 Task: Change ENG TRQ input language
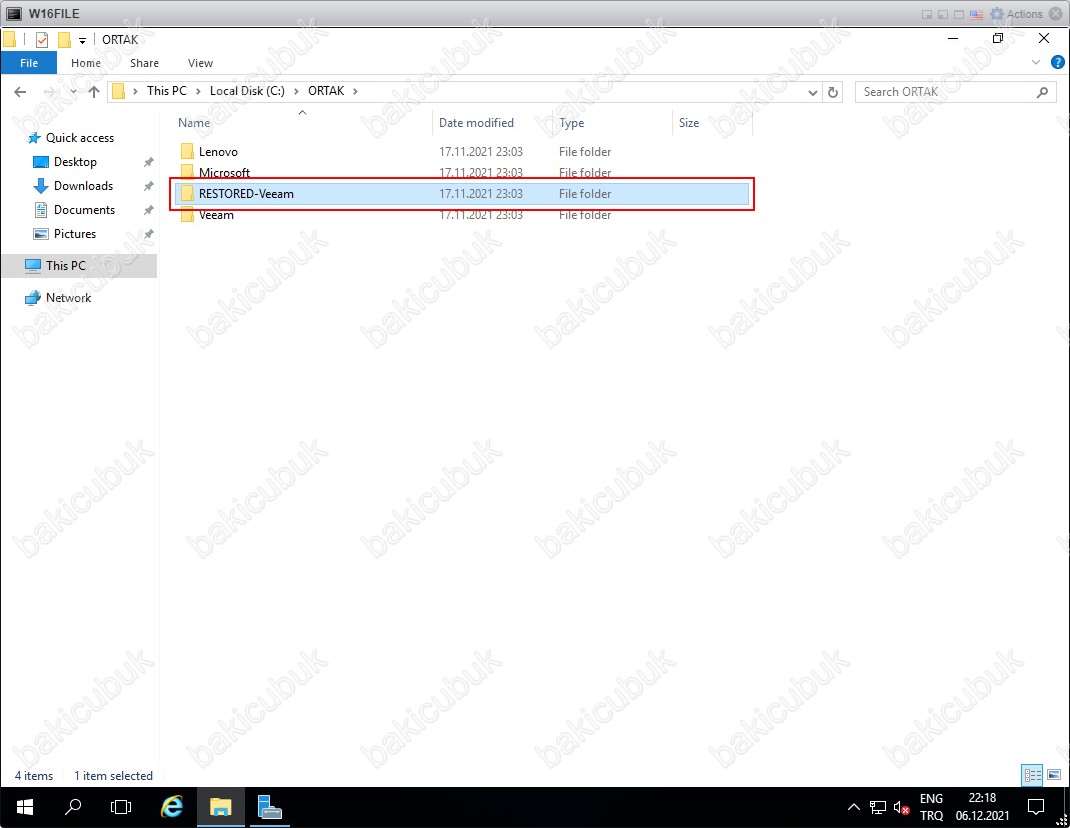coord(931,807)
